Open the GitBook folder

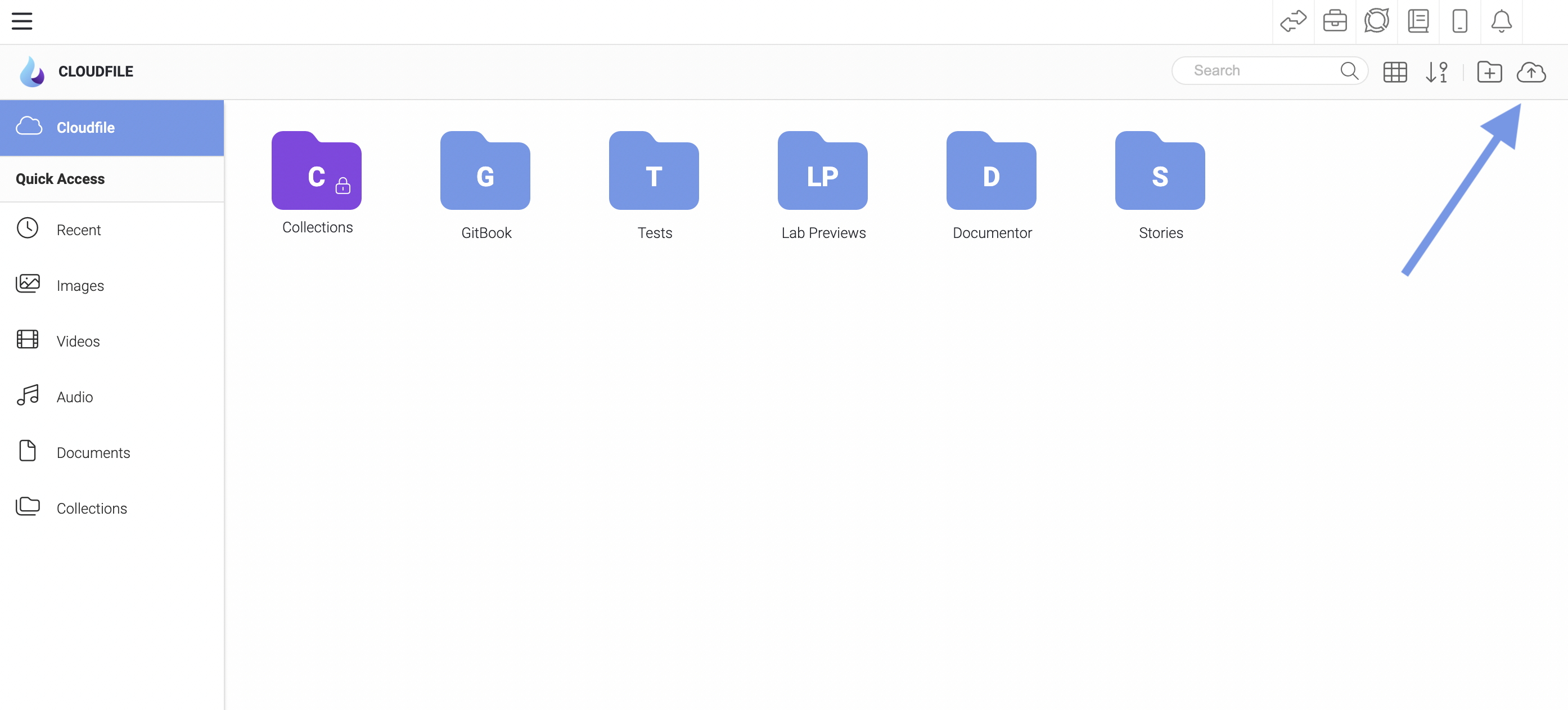pyautogui.click(x=485, y=171)
